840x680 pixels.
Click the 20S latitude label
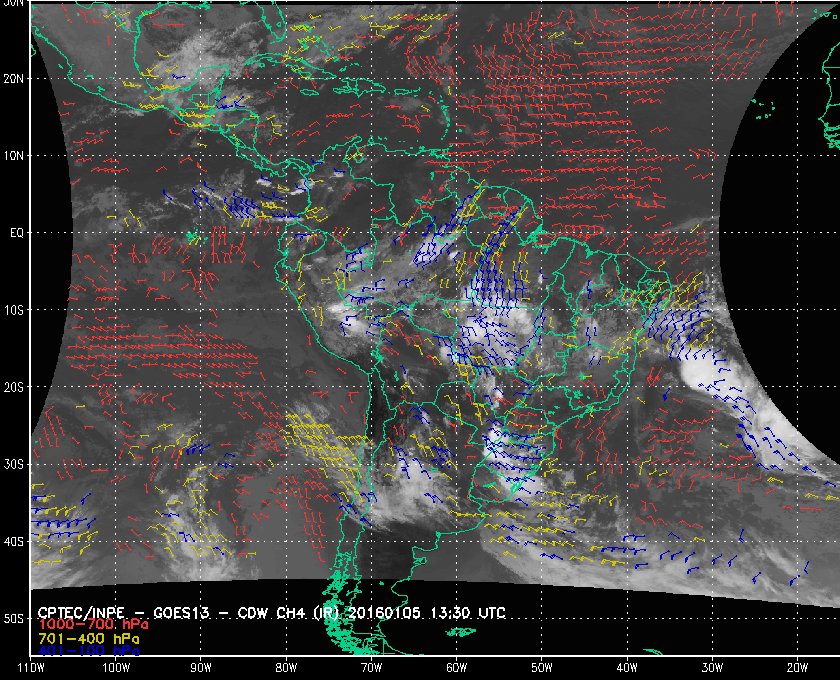tap(13, 387)
